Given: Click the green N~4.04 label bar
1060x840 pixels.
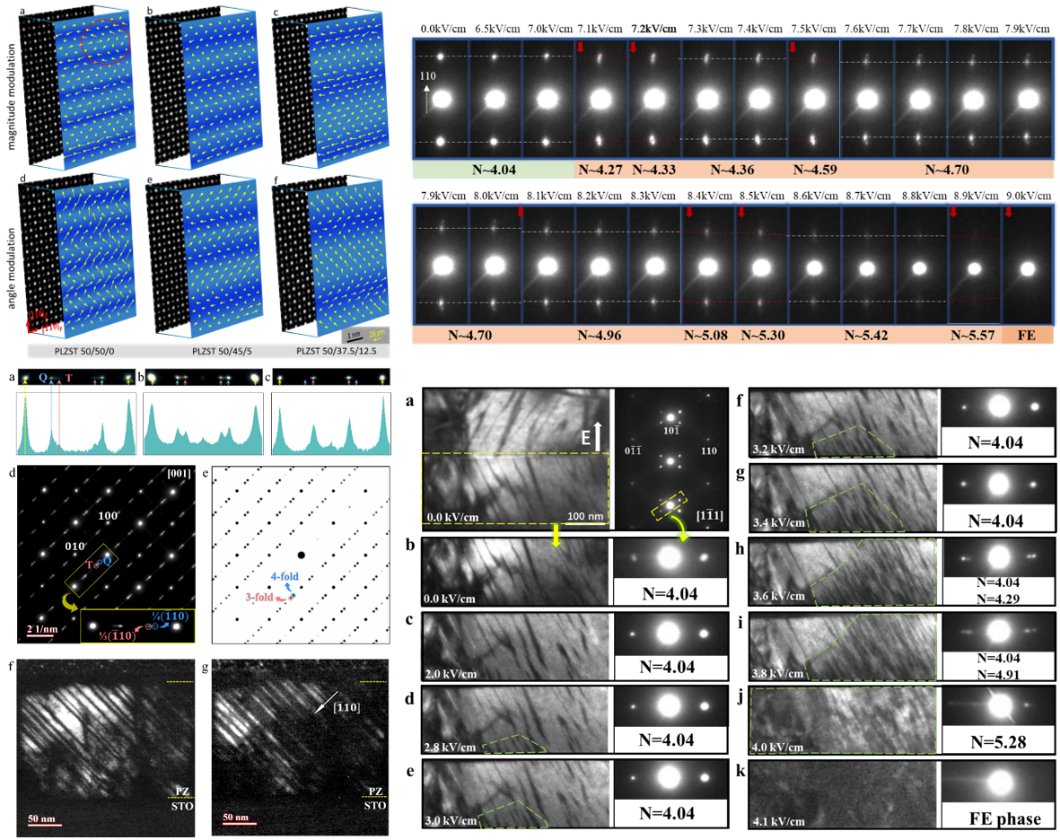Looking at the screenshot, I should coord(493,170).
